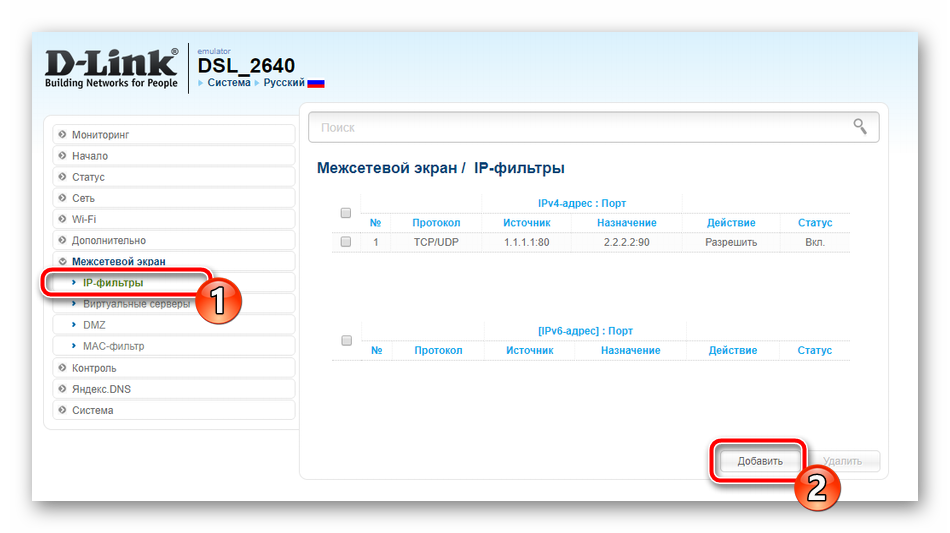Expand the Яндекс.DNS menu section
The image size is (950, 533).
[174, 389]
